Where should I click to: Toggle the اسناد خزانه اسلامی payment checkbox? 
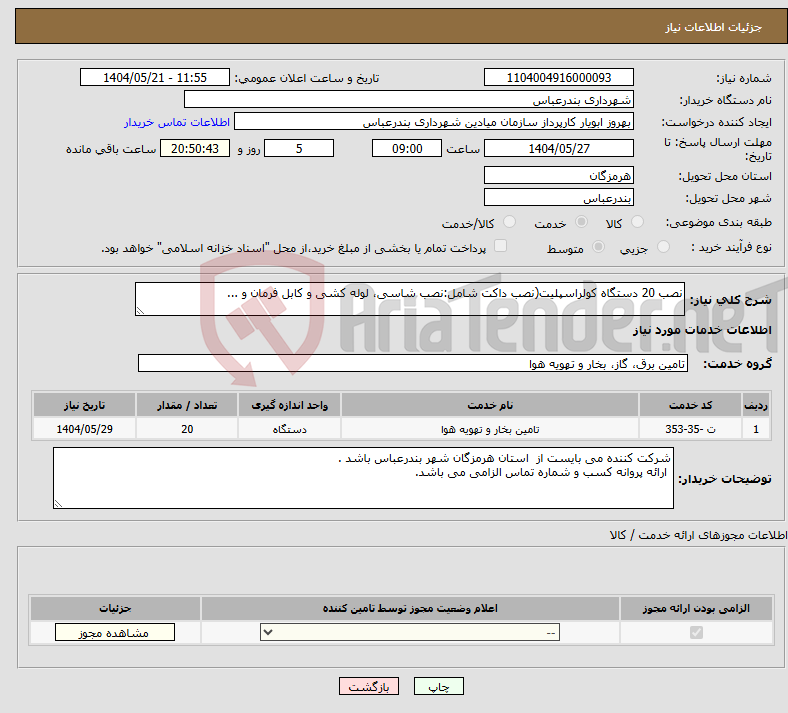coord(501,246)
